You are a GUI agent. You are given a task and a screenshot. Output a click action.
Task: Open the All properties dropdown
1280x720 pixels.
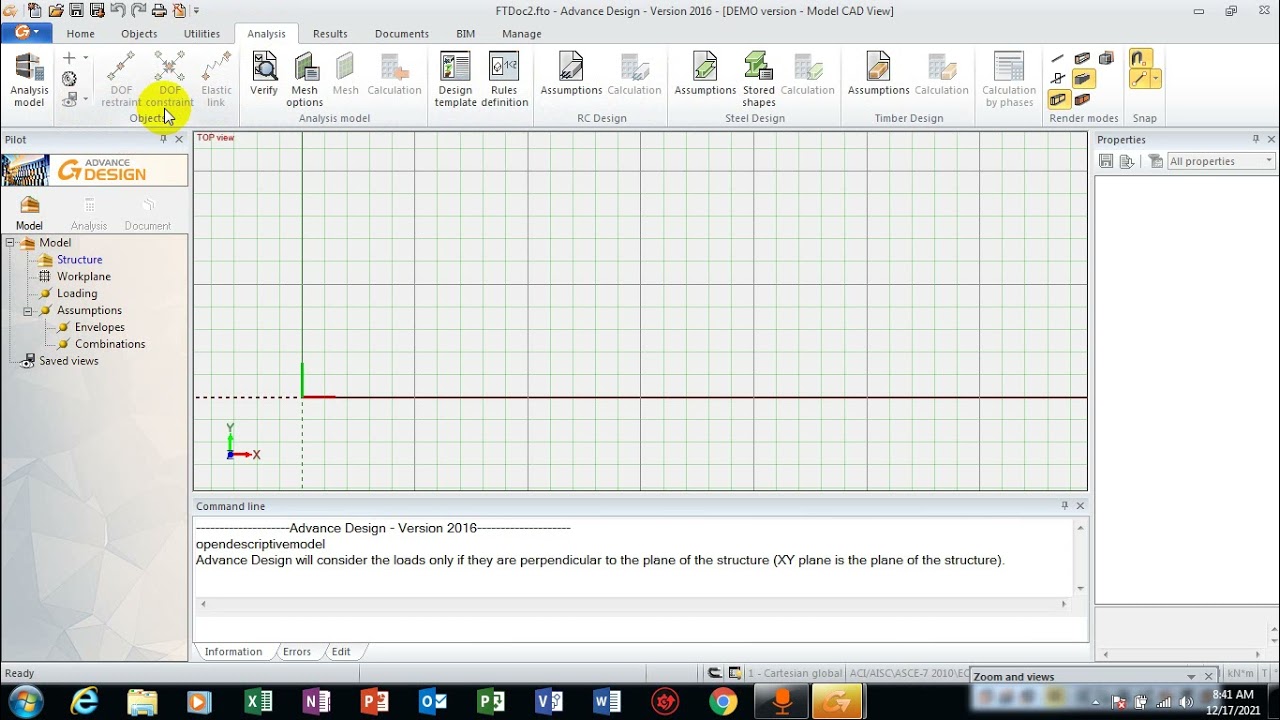pyautogui.click(x=1222, y=161)
